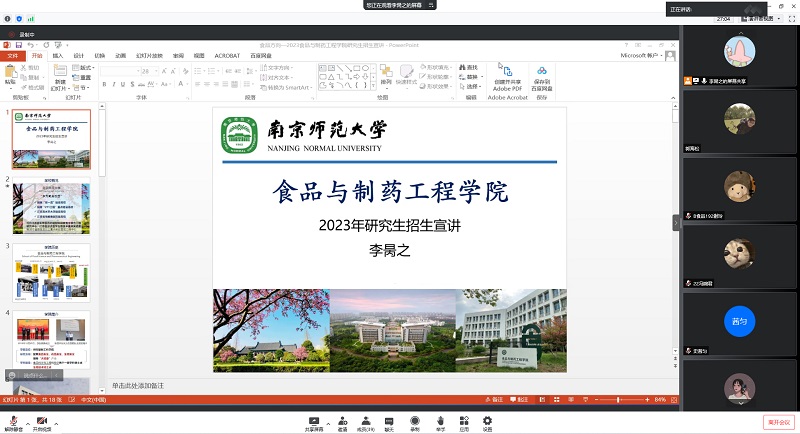Click the Raise Hand (举手) icon
Image resolution: width=800 pixels, height=434 pixels.
440,419
